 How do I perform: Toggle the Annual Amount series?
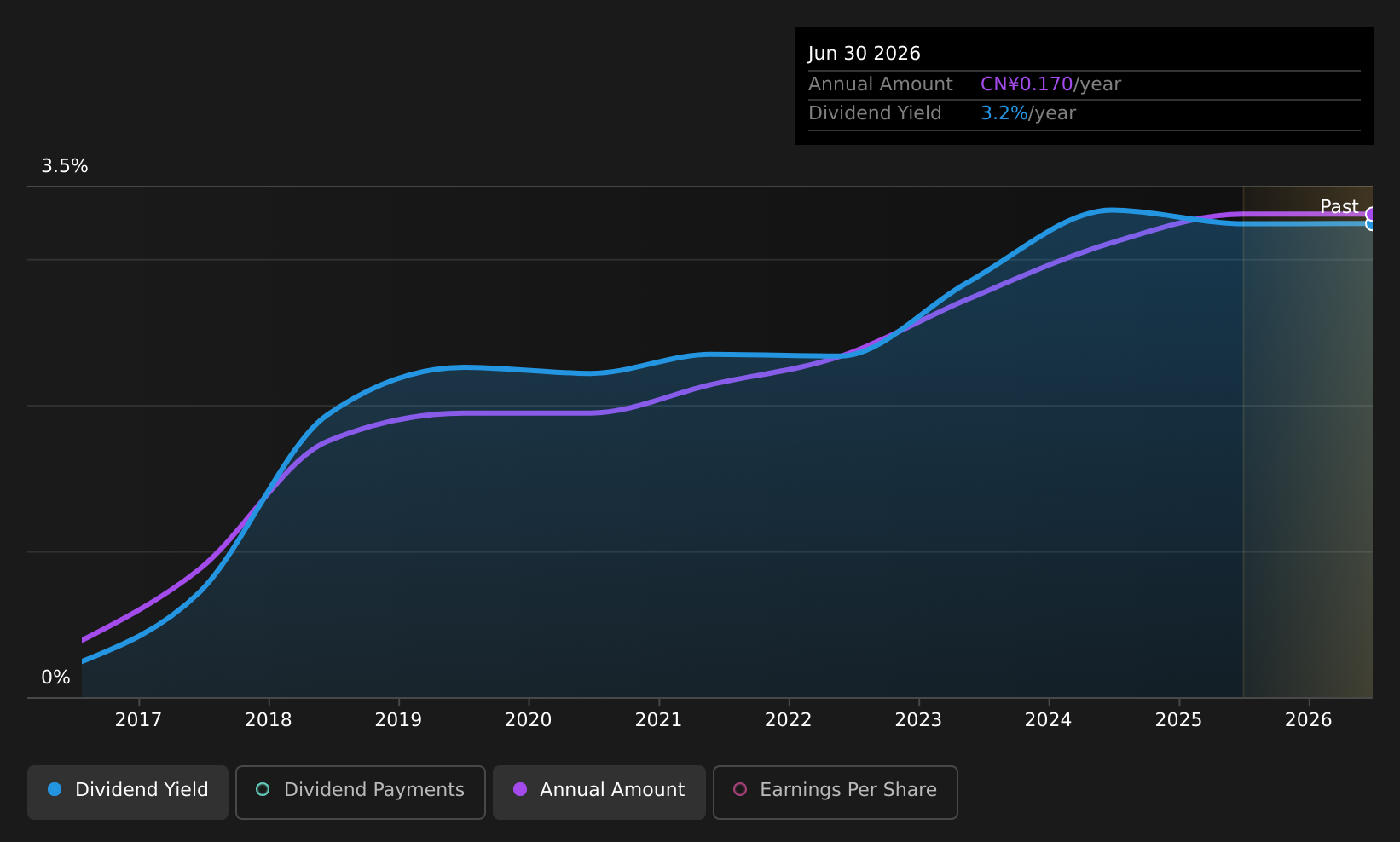click(x=599, y=792)
